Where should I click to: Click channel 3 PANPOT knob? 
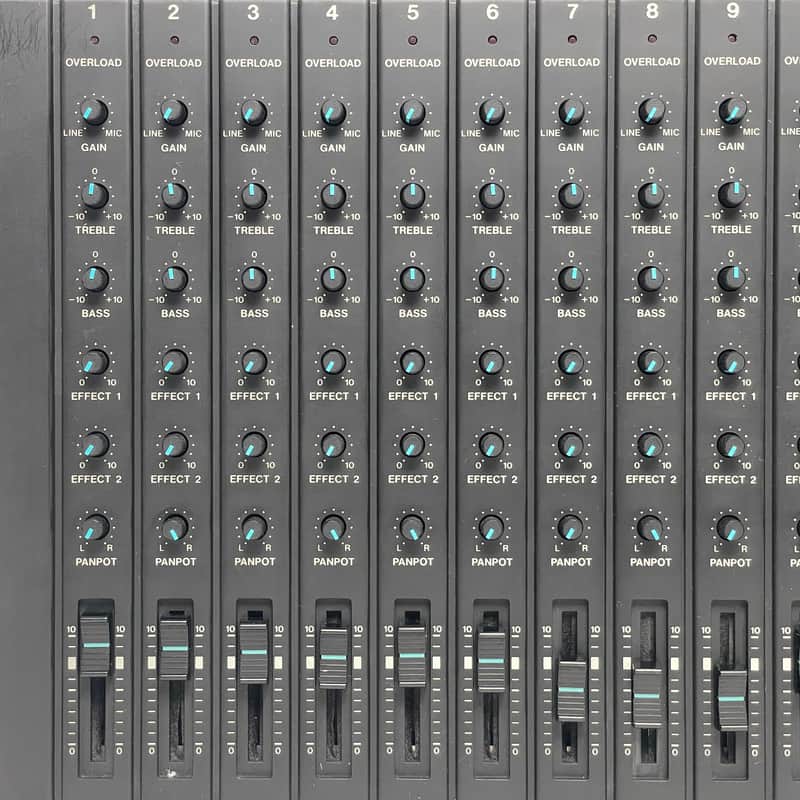tap(254, 528)
